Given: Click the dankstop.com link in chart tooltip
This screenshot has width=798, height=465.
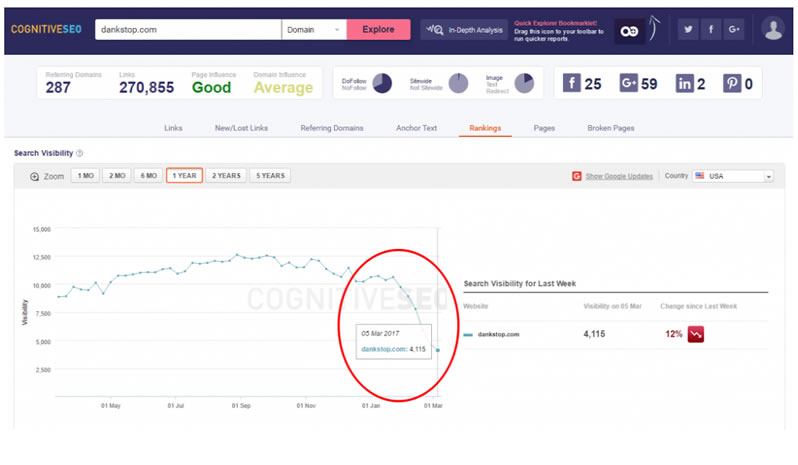Looking at the screenshot, I should click(x=384, y=349).
